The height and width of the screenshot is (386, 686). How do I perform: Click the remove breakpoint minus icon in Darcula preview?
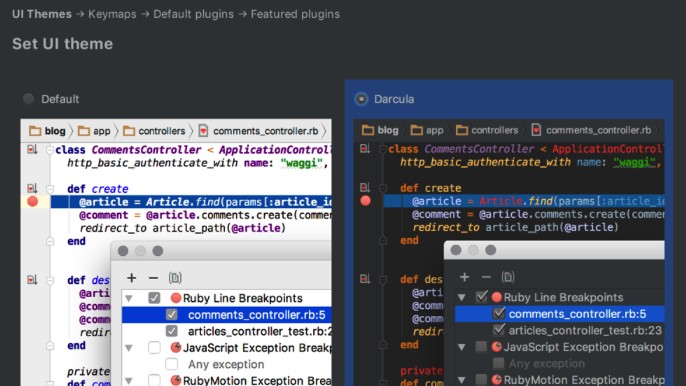pyautogui.click(x=486, y=277)
